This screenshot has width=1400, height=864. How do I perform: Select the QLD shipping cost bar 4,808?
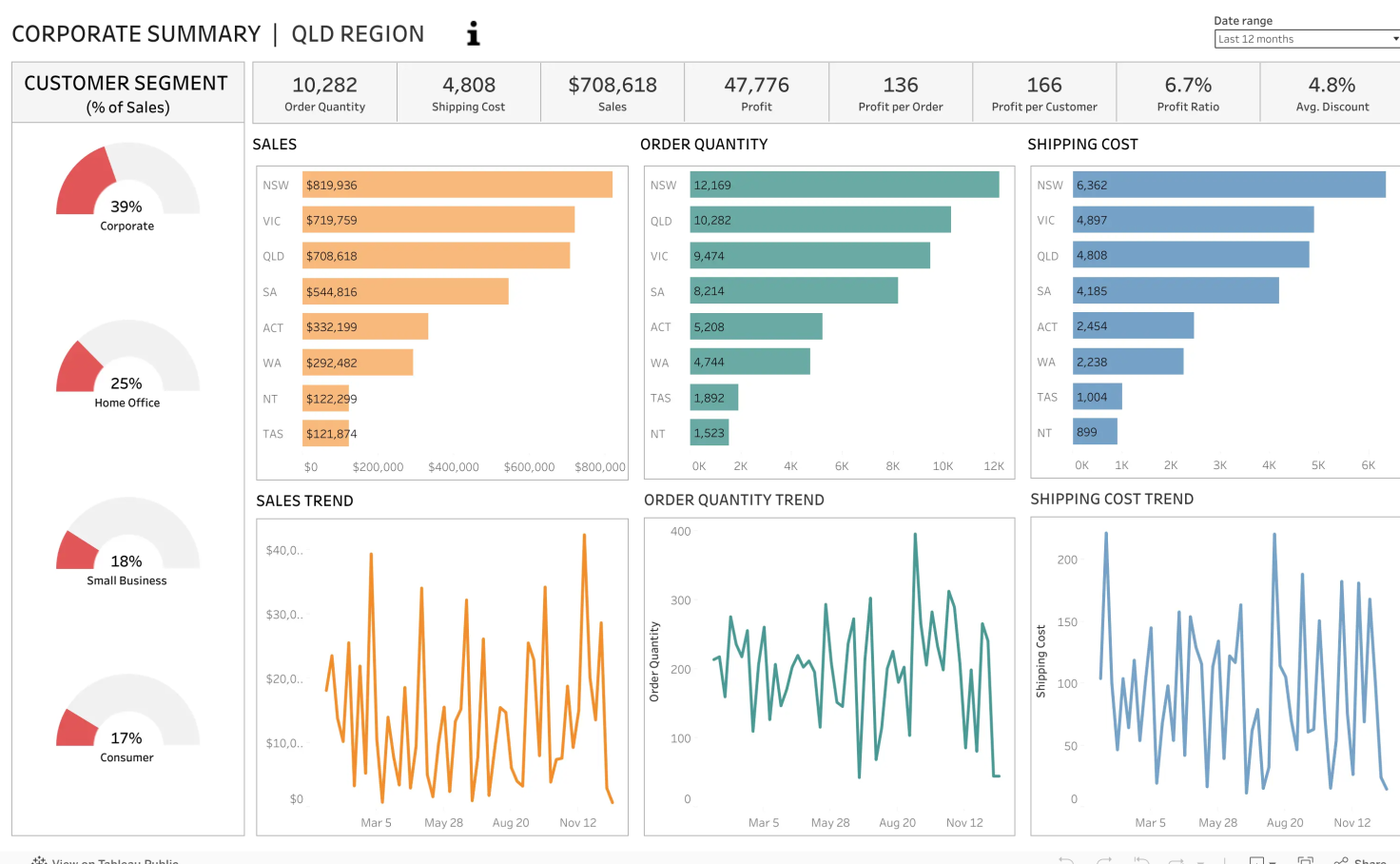pyautogui.click(x=1191, y=255)
